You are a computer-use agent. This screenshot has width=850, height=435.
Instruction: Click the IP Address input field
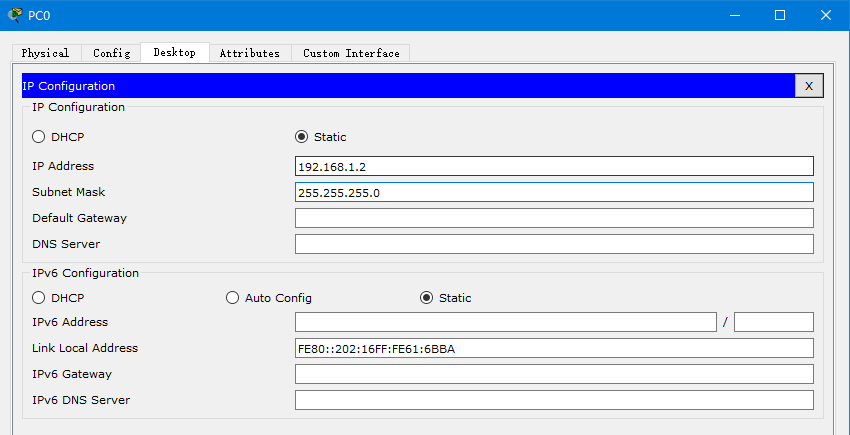point(554,166)
